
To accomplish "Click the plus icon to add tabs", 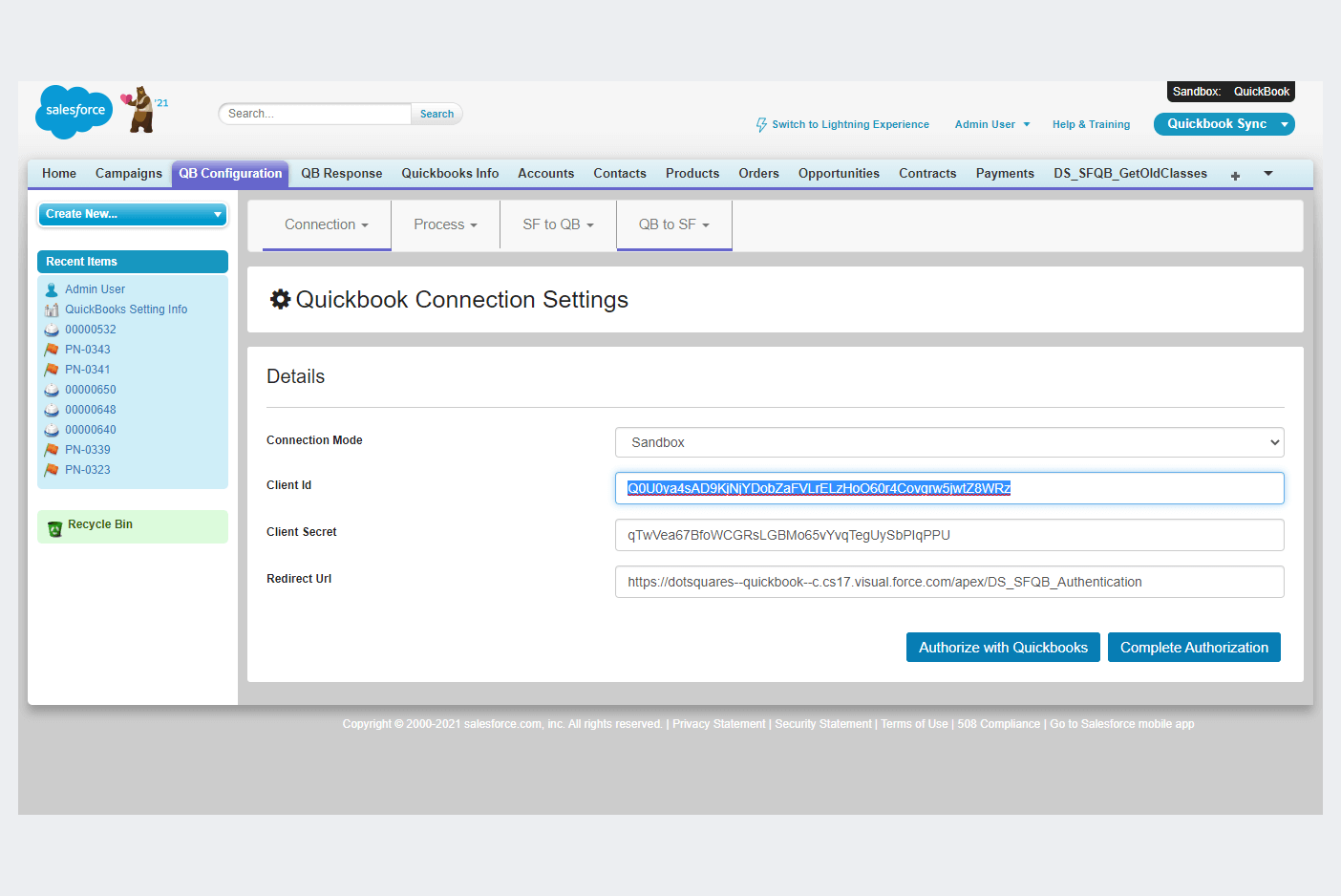I will 1235,176.
